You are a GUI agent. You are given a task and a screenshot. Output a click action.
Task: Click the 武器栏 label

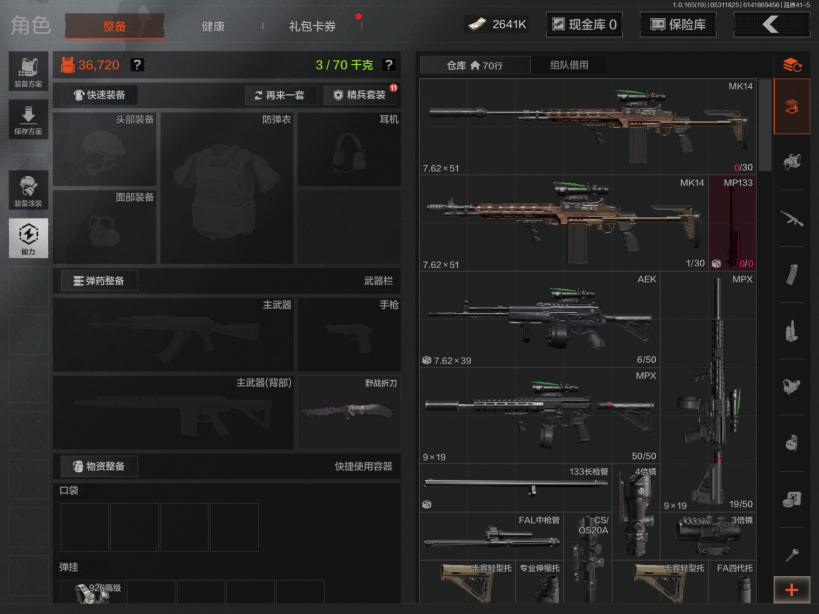point(378,281)
